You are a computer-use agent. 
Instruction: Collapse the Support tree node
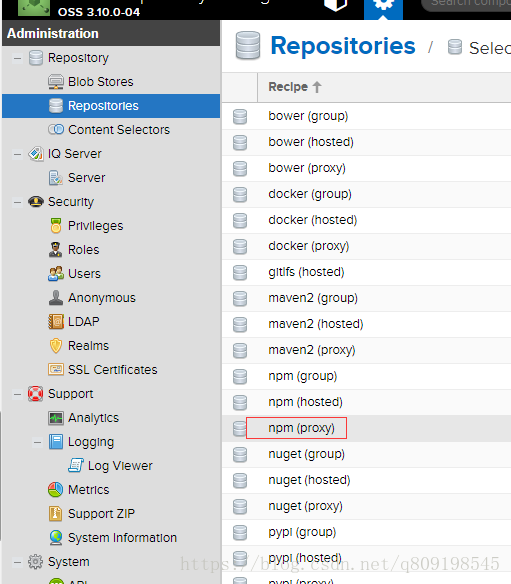tap(17, 394)
